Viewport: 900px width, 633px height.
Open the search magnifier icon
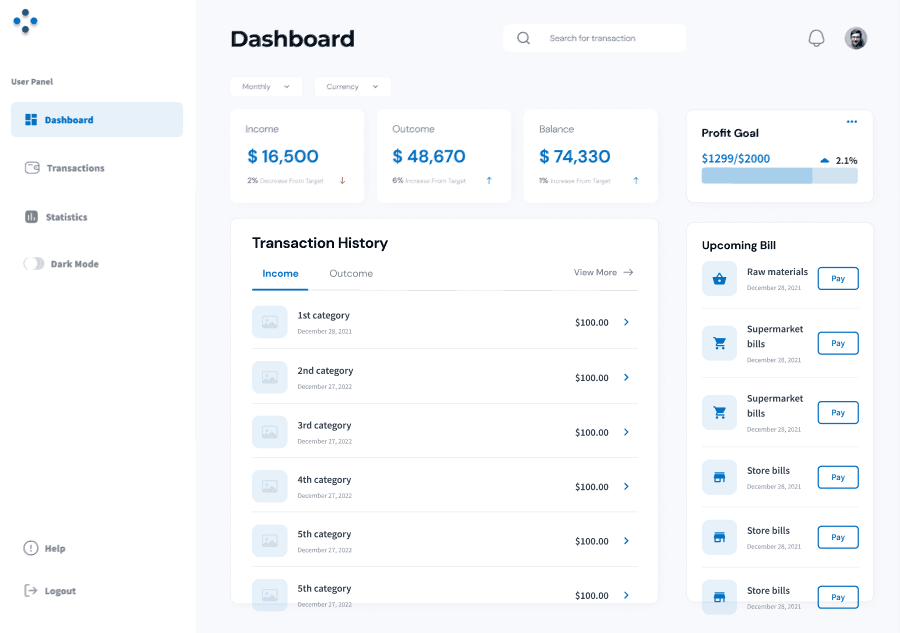click(523, 37)
